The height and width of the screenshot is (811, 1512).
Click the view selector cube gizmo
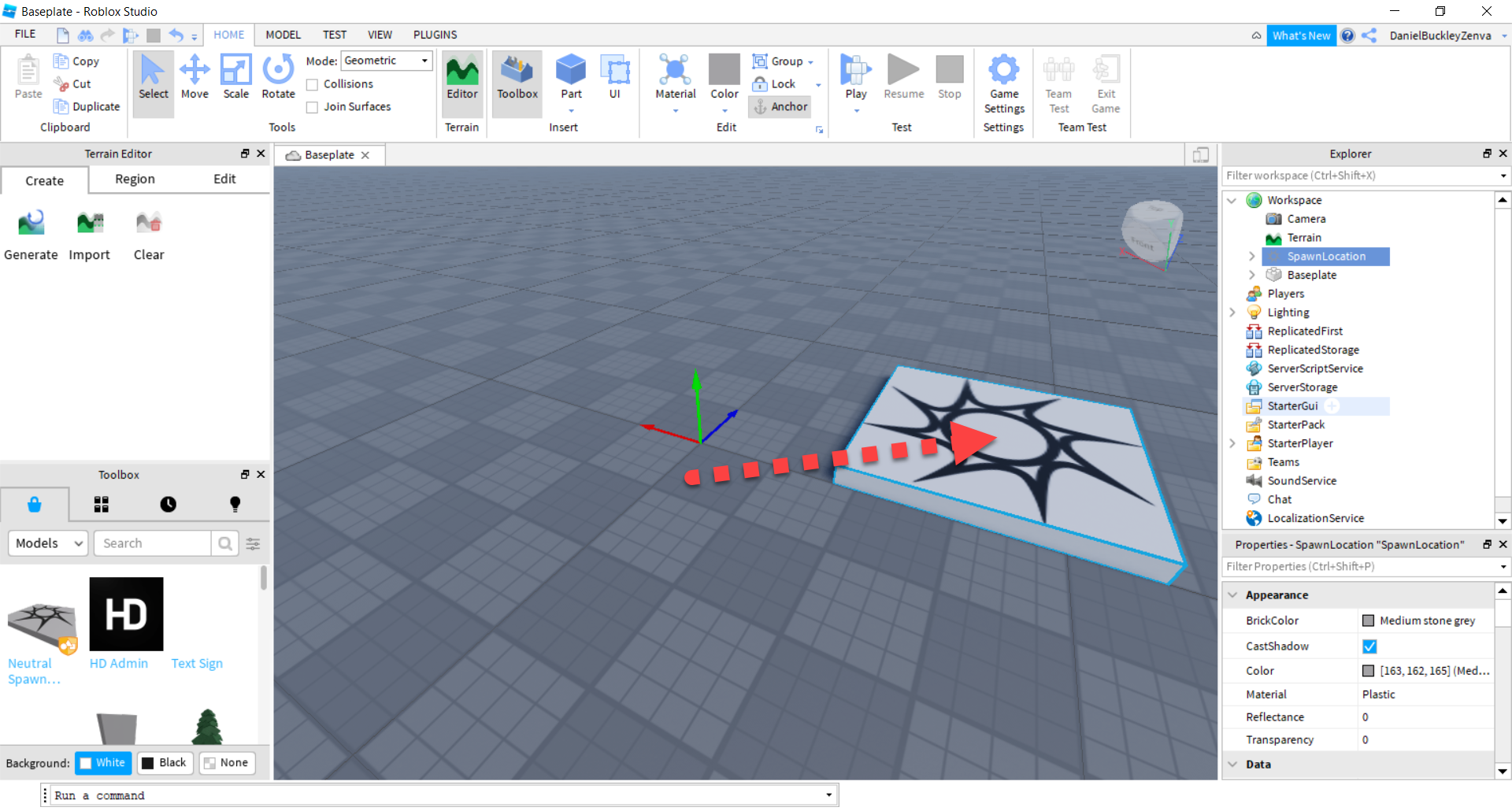pos(1151,233)
